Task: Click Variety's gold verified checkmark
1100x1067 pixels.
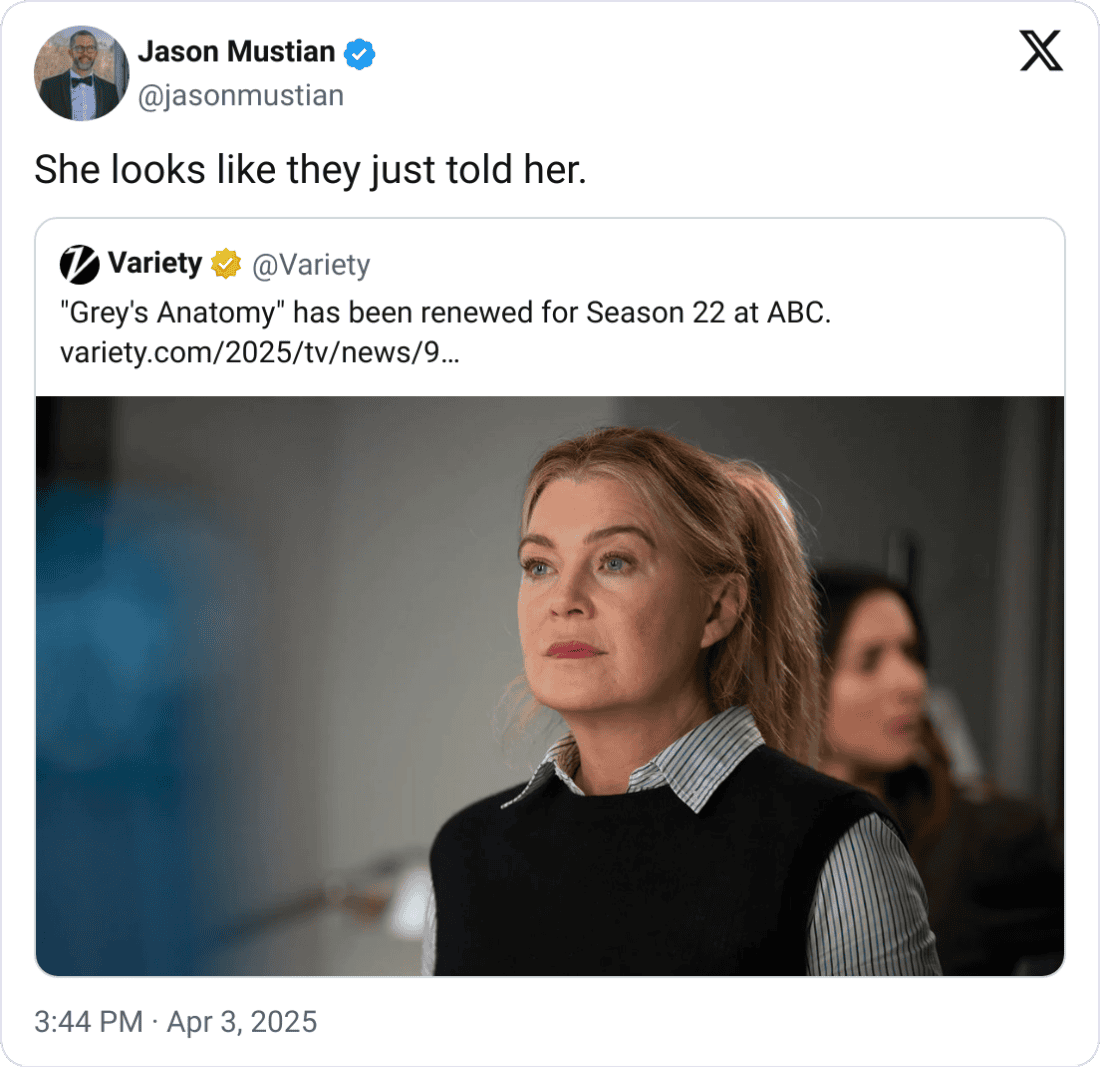Action: pyautogui.click(x=225, y=264)
